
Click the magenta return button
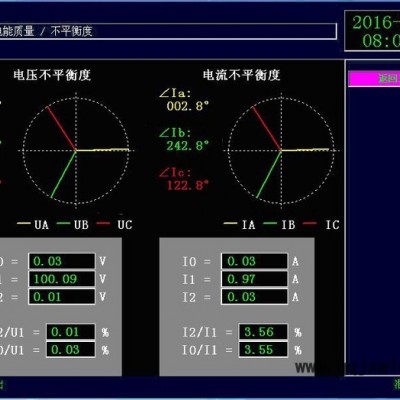[x=374, y=79]
